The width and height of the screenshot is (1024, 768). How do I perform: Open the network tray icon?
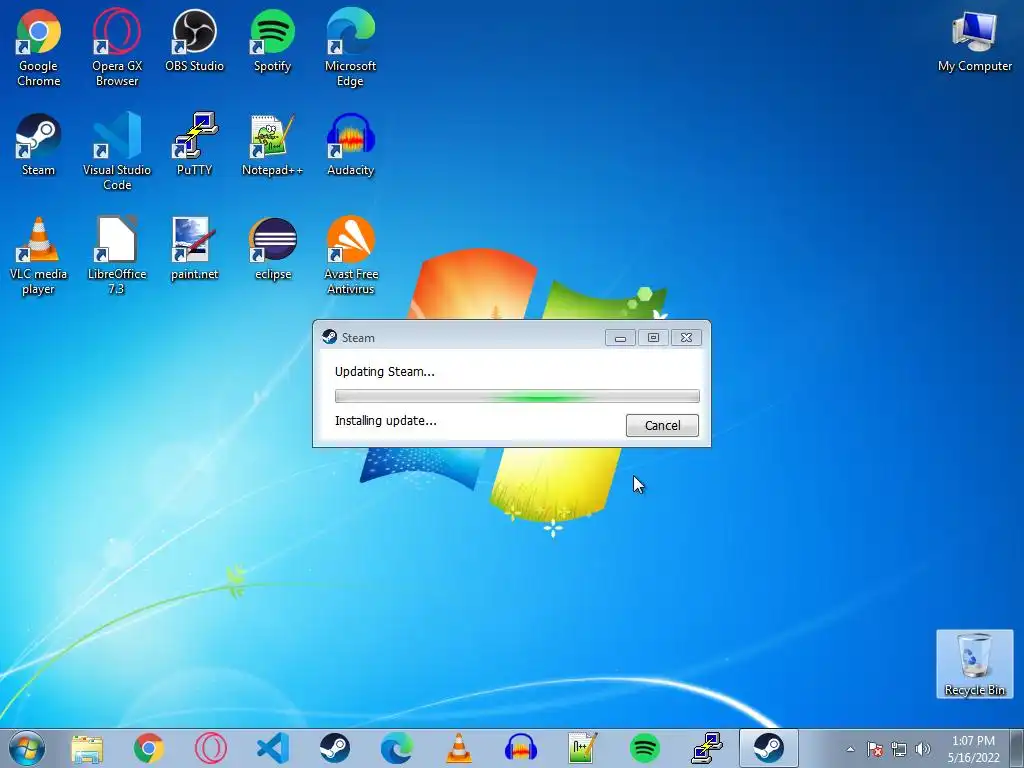tap(899, 749)
